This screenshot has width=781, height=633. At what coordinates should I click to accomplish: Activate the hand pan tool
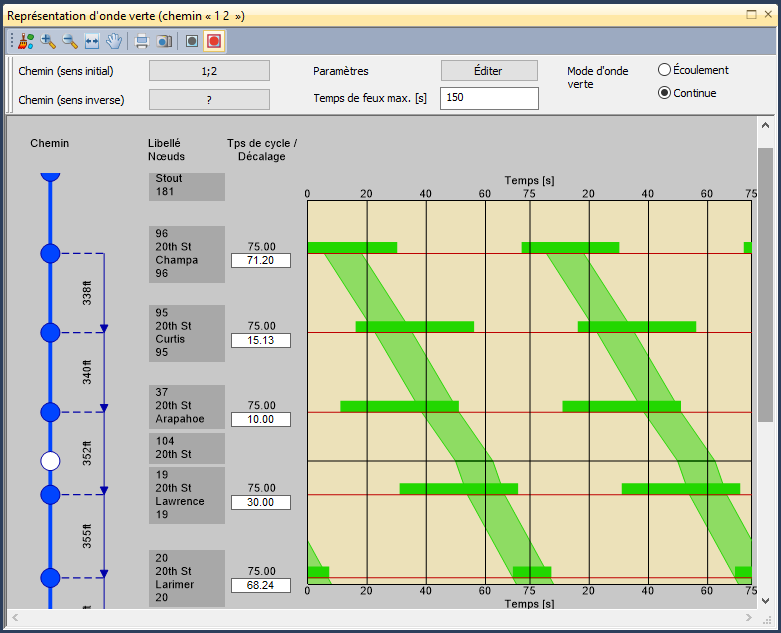point(114,41)
